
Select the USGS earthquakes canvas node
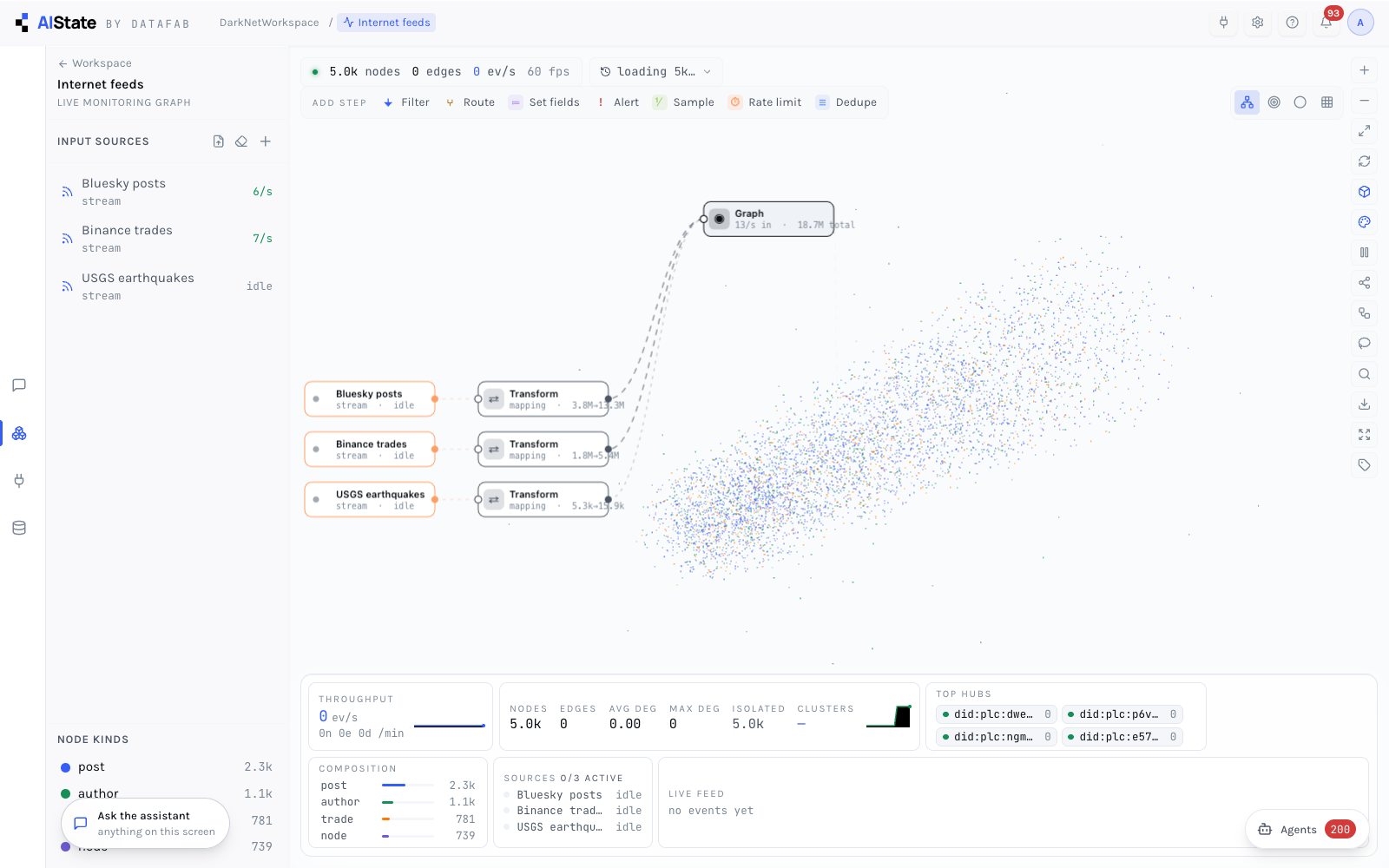point(370,499)
